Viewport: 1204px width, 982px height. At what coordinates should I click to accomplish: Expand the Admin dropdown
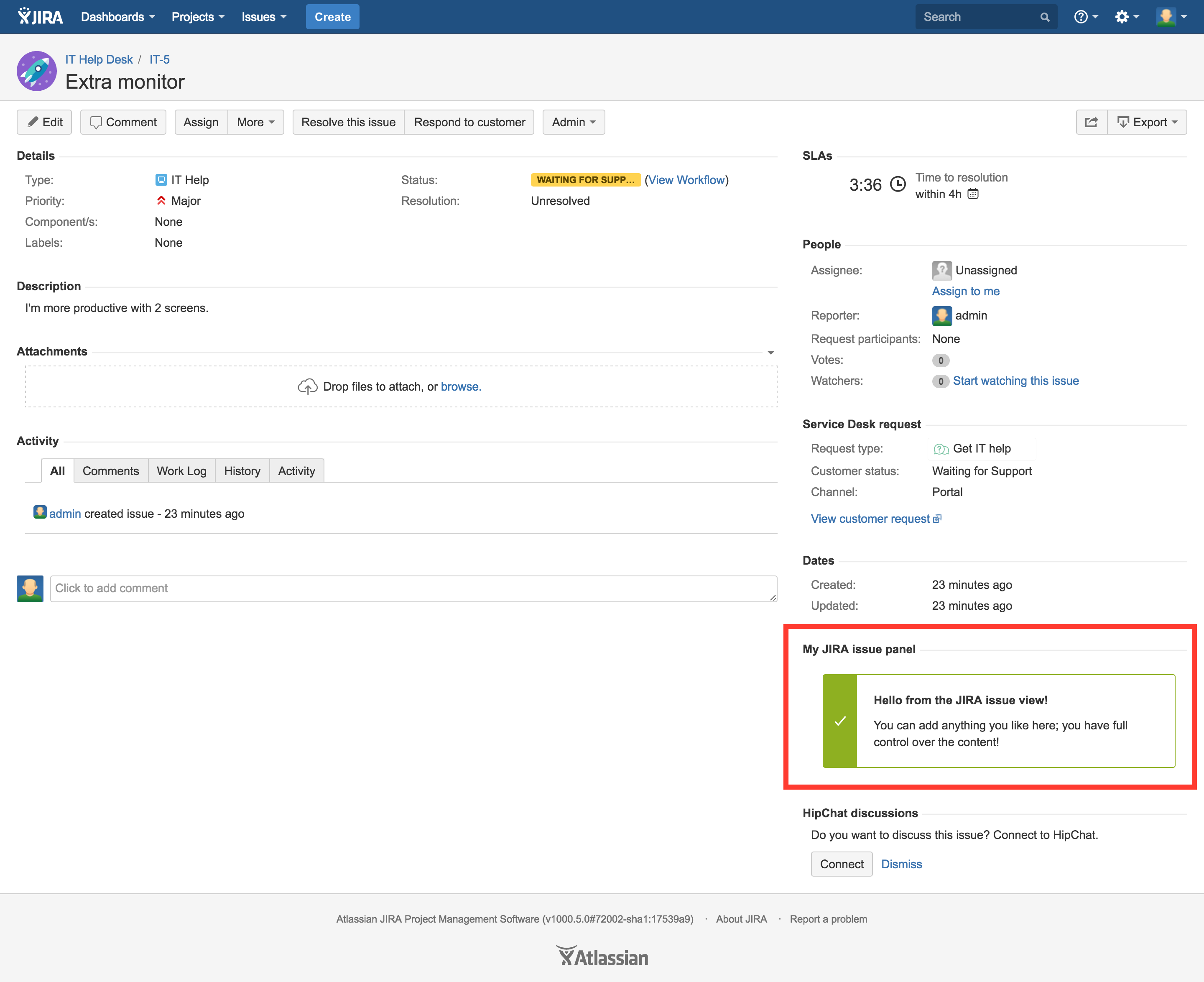coord(574,122)
